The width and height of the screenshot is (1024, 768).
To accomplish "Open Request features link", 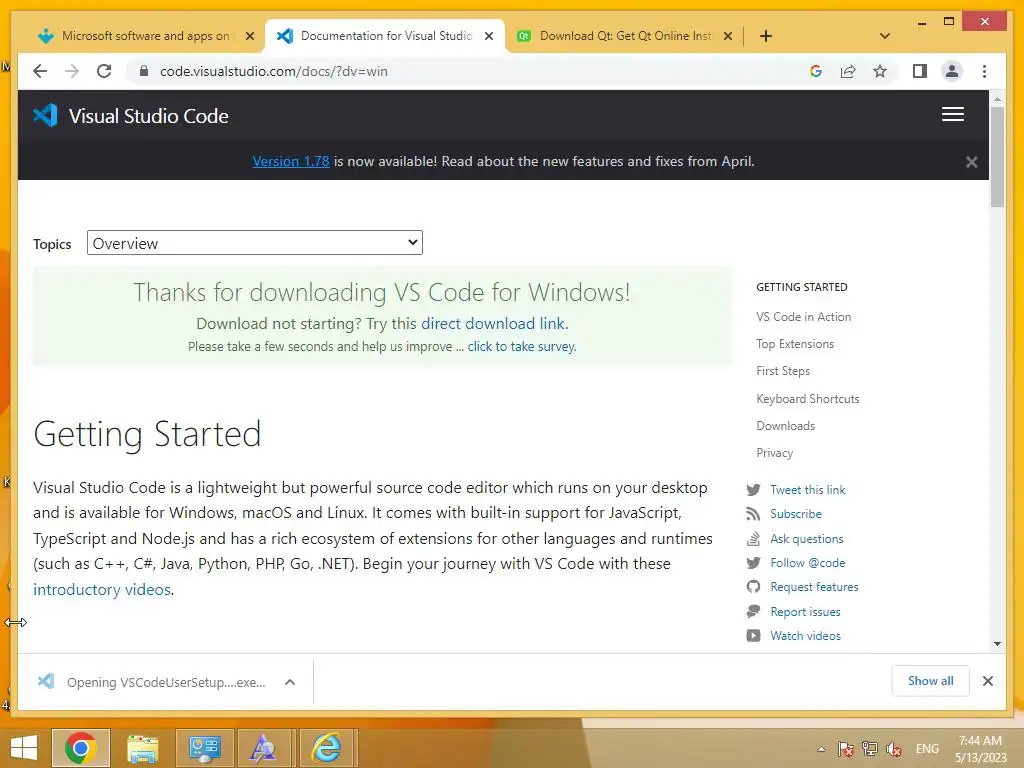I will pyautogui.click(x=814, y=587).
